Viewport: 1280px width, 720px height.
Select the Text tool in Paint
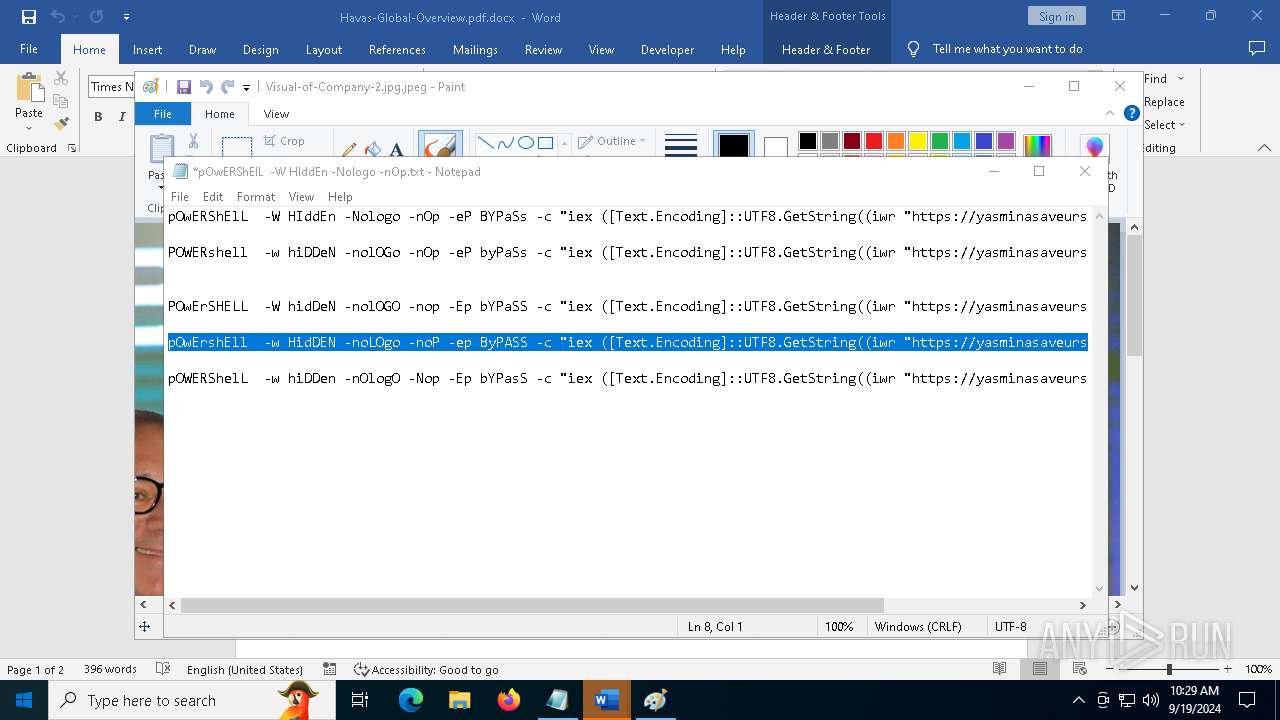pyautogui.click(x=396, y=150)
